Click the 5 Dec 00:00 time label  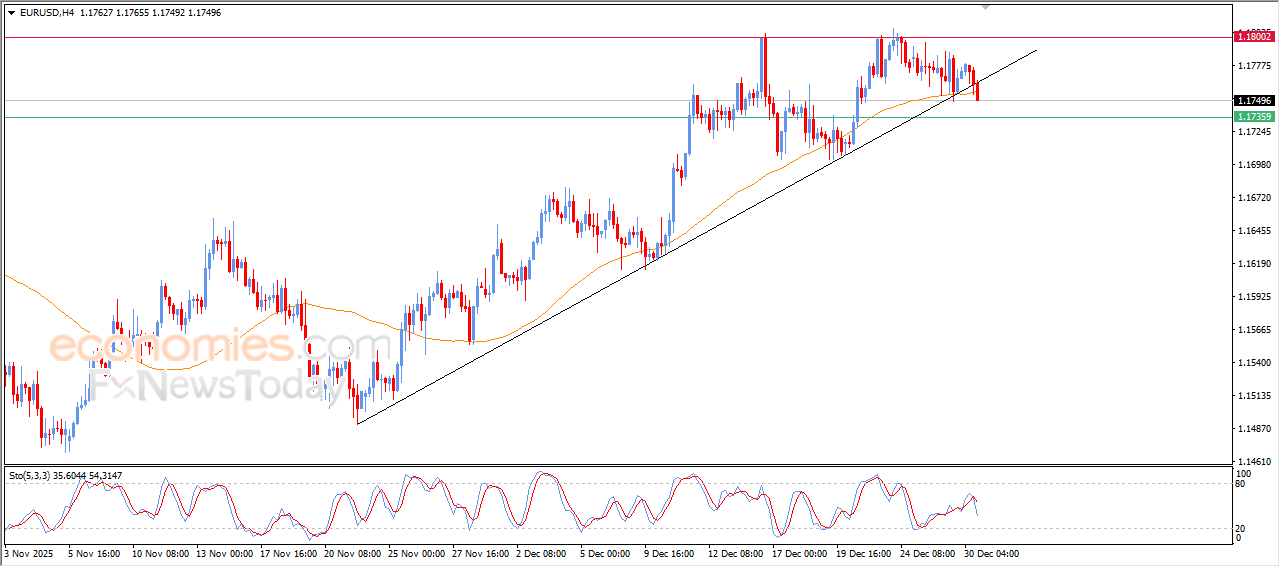click(606, 553)
